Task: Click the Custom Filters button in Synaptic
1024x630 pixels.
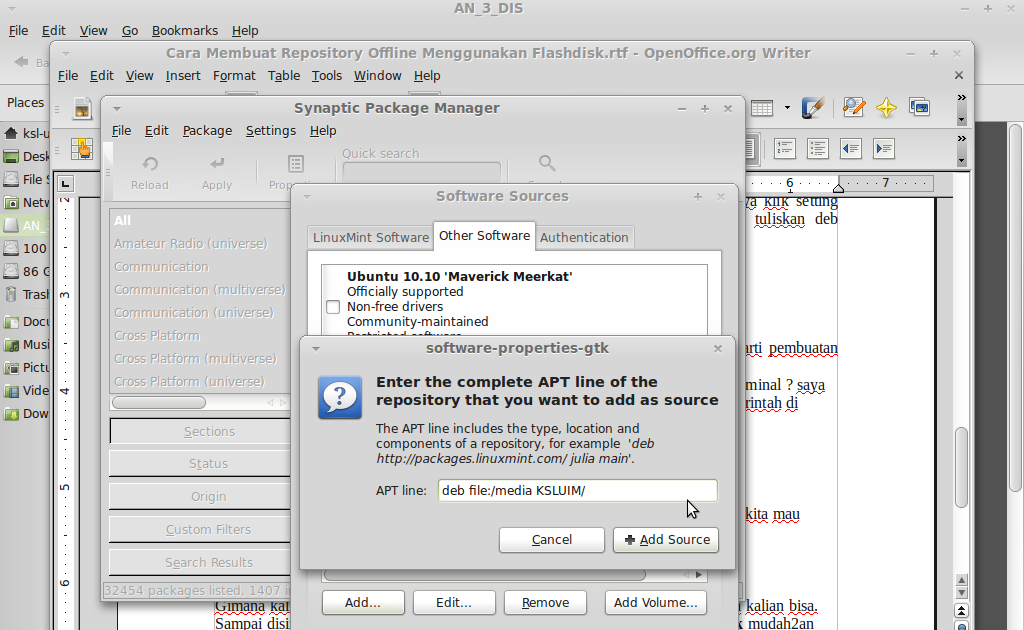Action: 200,529
